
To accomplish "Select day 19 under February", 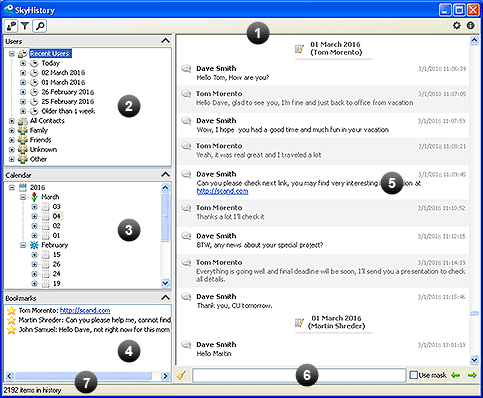I will click(x=57, y=283).
